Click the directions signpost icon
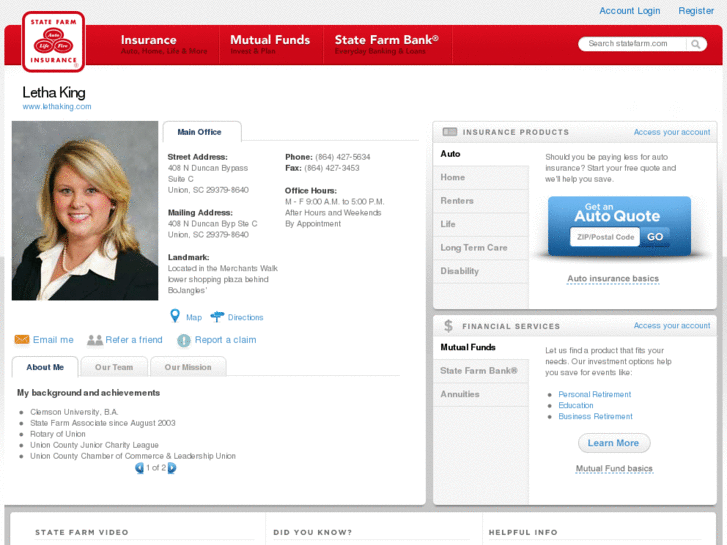Image resolution: width=727 pixels, height=545 pixels. 217,317
